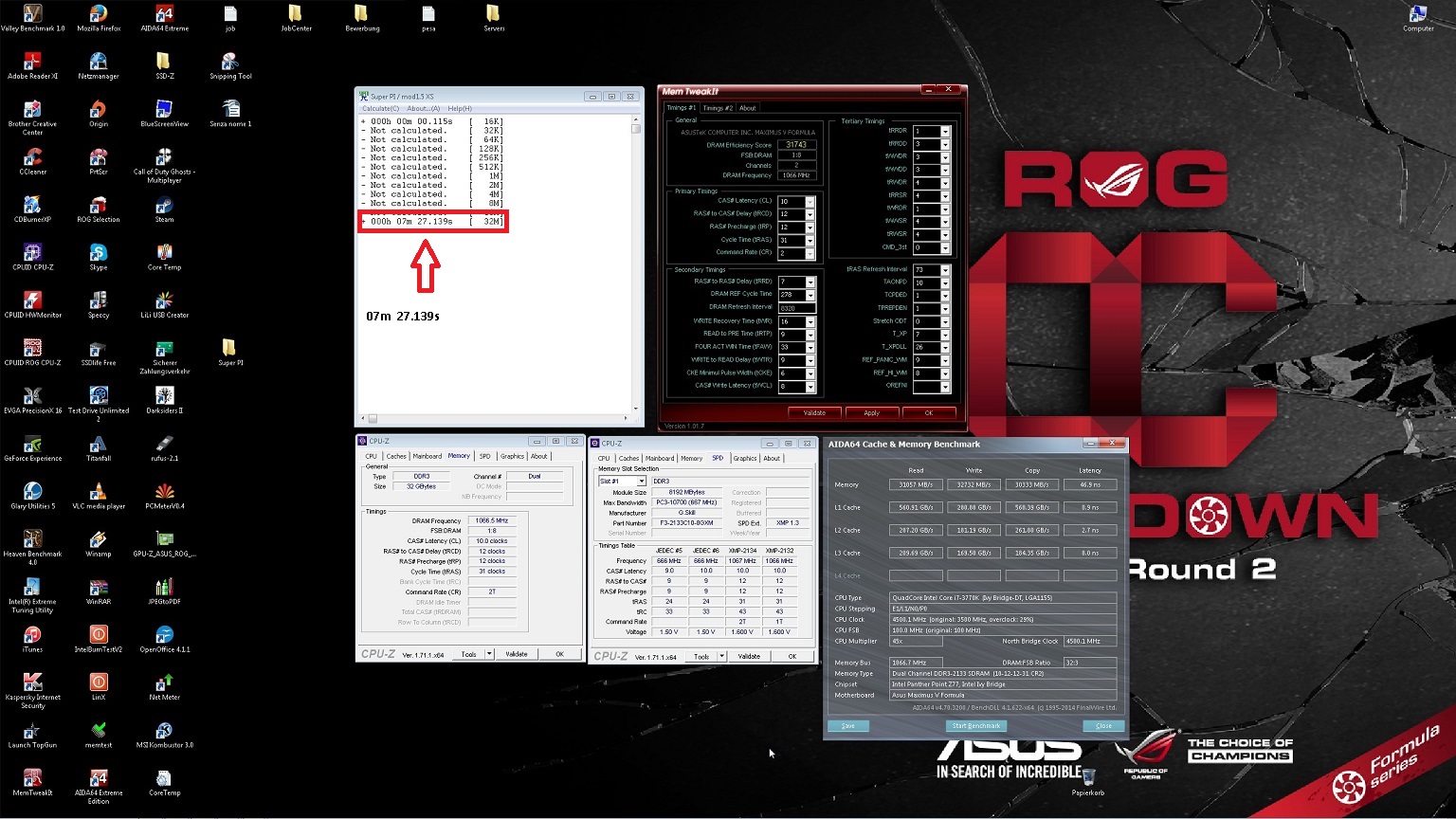Screen dimensions: 1456x819
Task: Click the DRAM Refresh Interval field
Action: coord(797,308)
